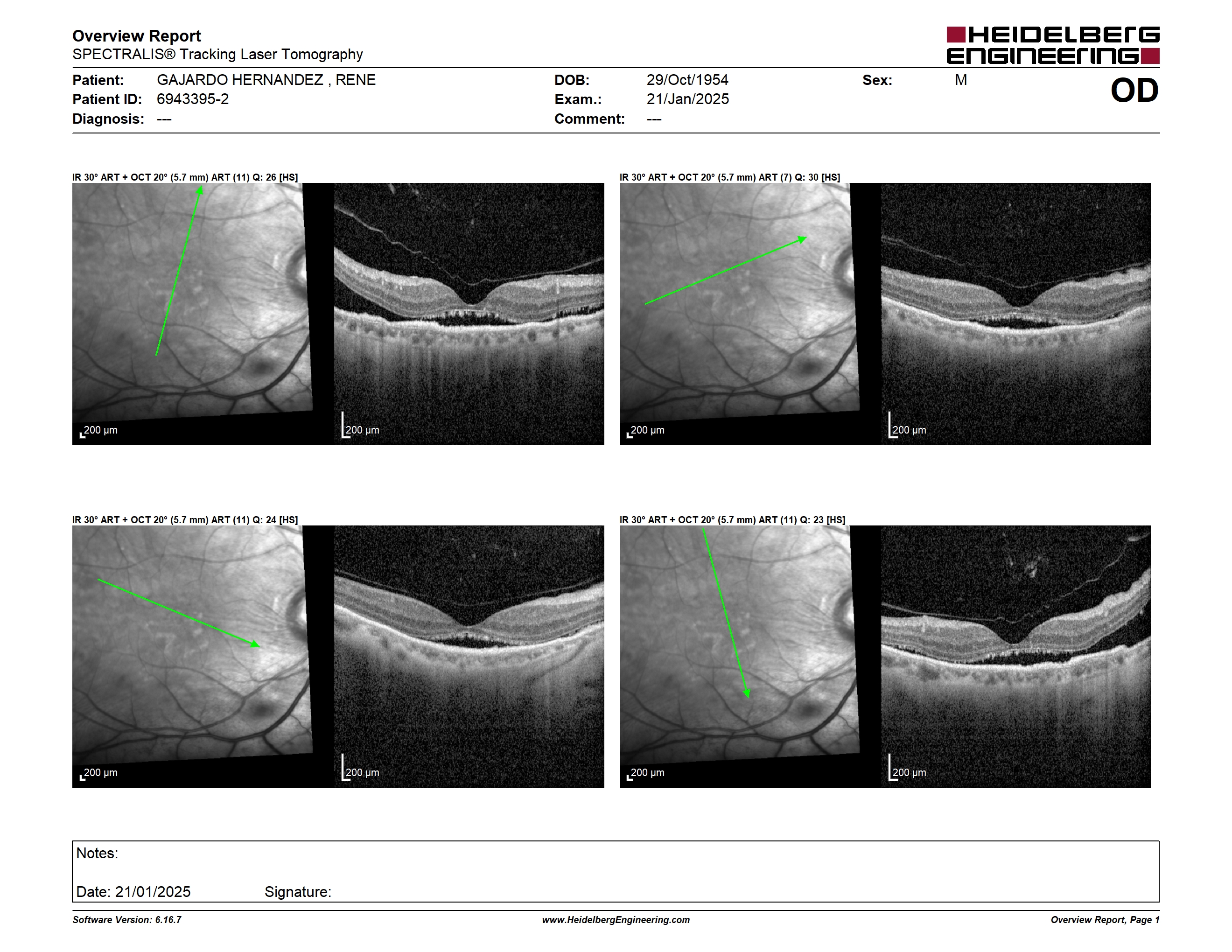
Task: Open the OCT B-scan of Q: 24 scan
Action: [x=469, y=657]
